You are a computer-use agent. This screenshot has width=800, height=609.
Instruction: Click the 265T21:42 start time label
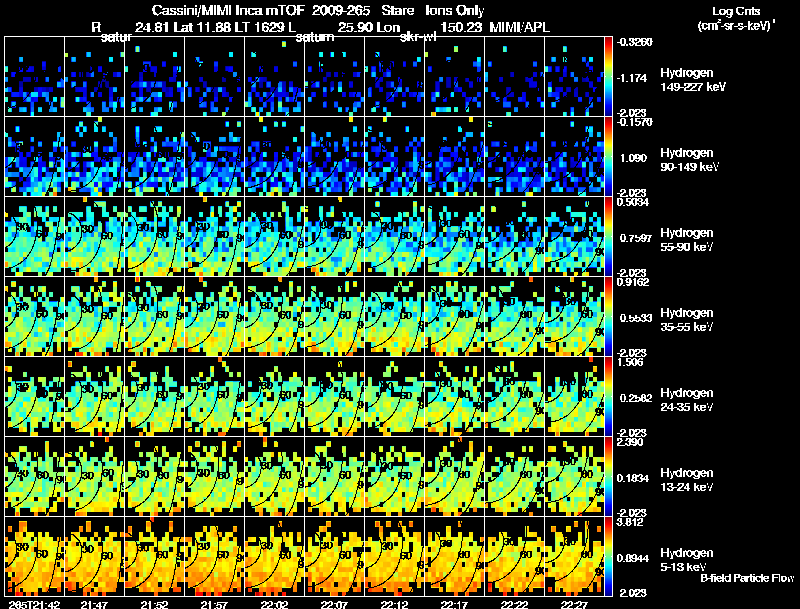tap(34, 605)
